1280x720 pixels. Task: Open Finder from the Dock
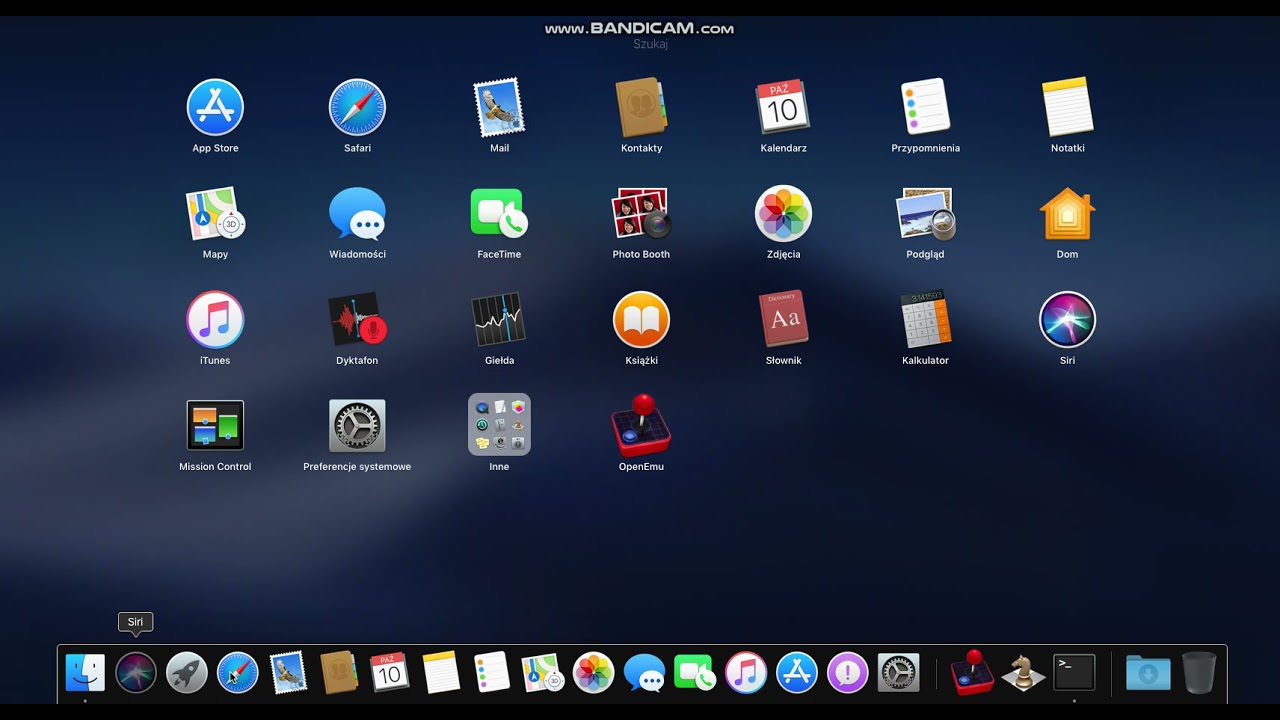tap(85, 673)
